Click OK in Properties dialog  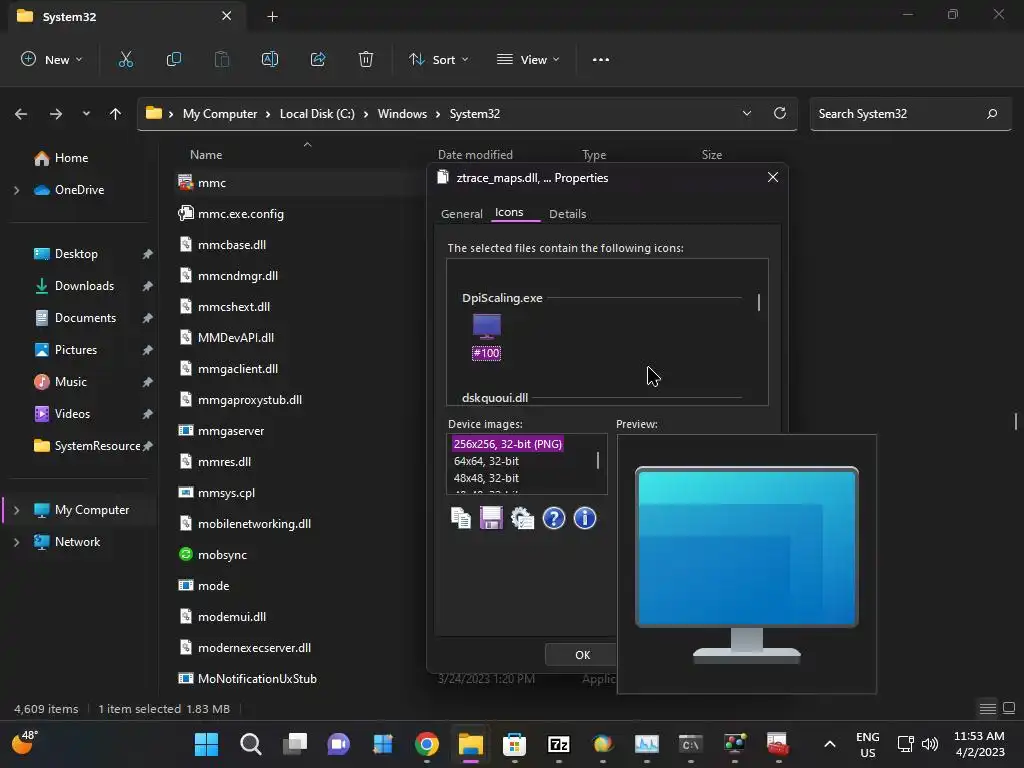tap(583, 654)
